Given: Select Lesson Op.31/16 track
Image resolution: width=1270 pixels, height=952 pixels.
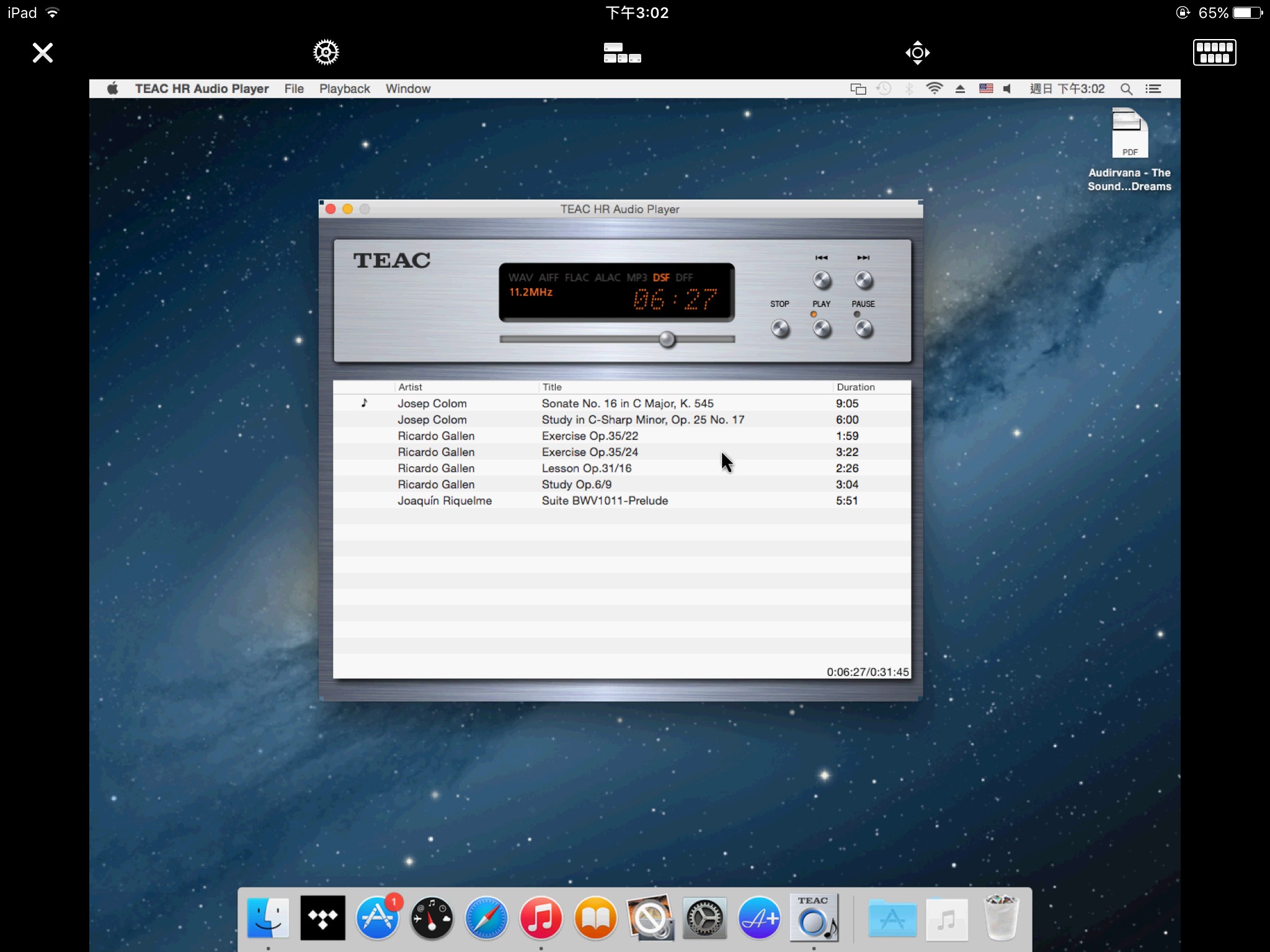Looking at the screenshot, I should [622, 468].
